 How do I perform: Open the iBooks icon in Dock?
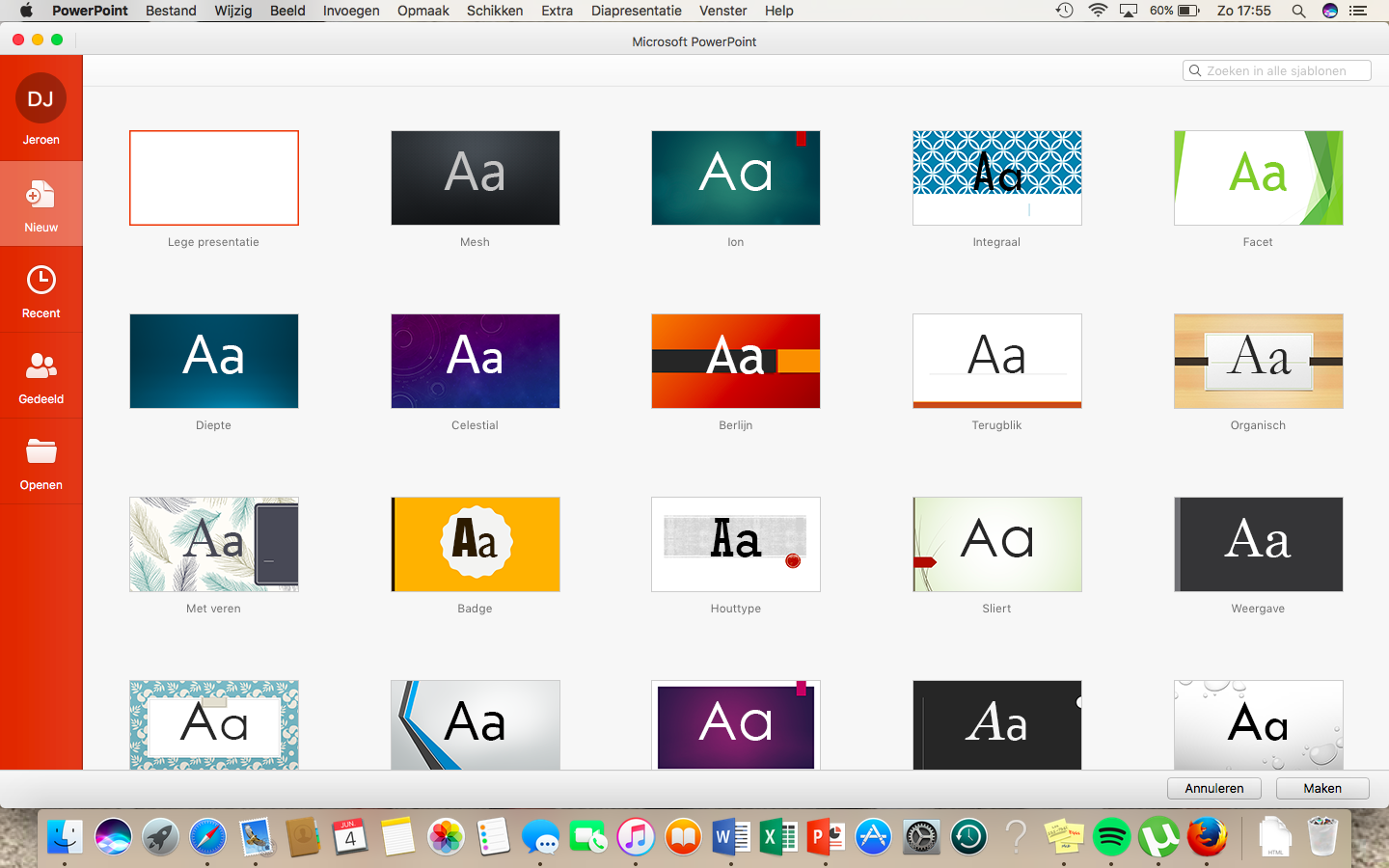(x=683, y=836)
